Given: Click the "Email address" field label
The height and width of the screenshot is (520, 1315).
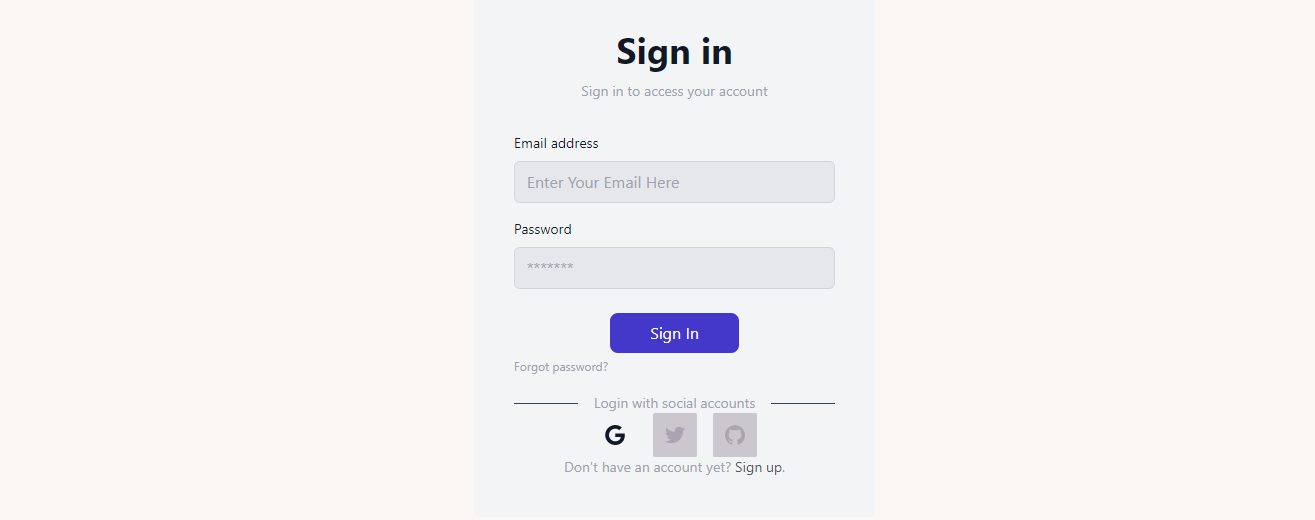Looking at the screenshot, I should pos(556,143).
